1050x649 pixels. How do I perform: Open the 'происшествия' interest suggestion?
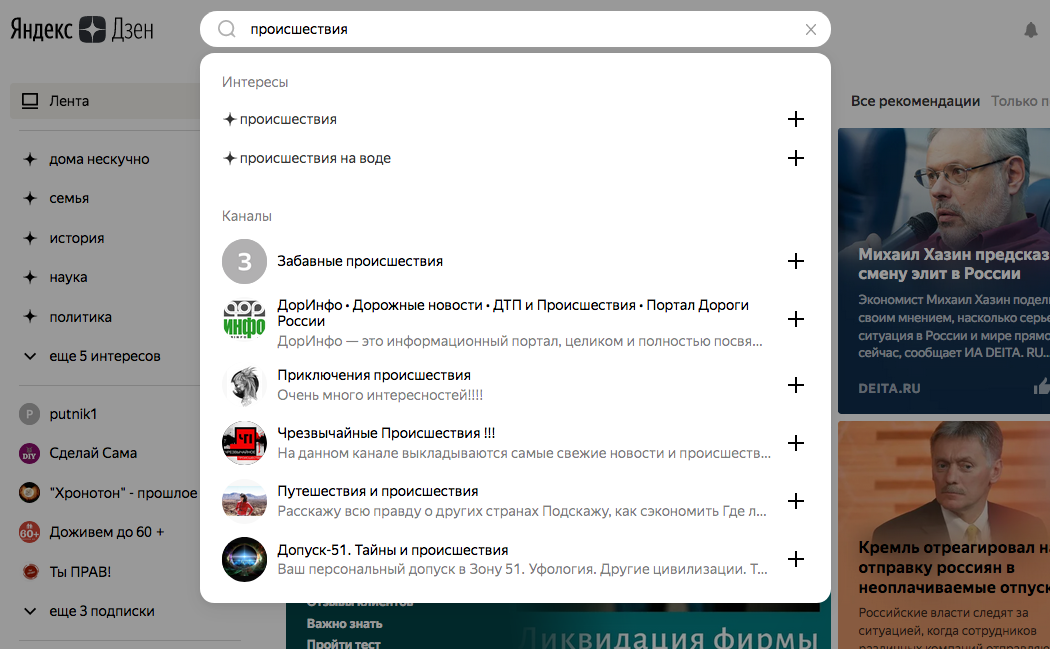pos(288,119)
